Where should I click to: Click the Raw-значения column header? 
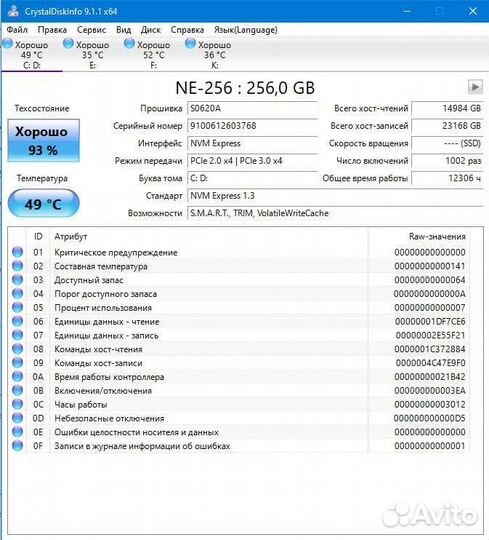pyautogui.click(x=419, y=237)
